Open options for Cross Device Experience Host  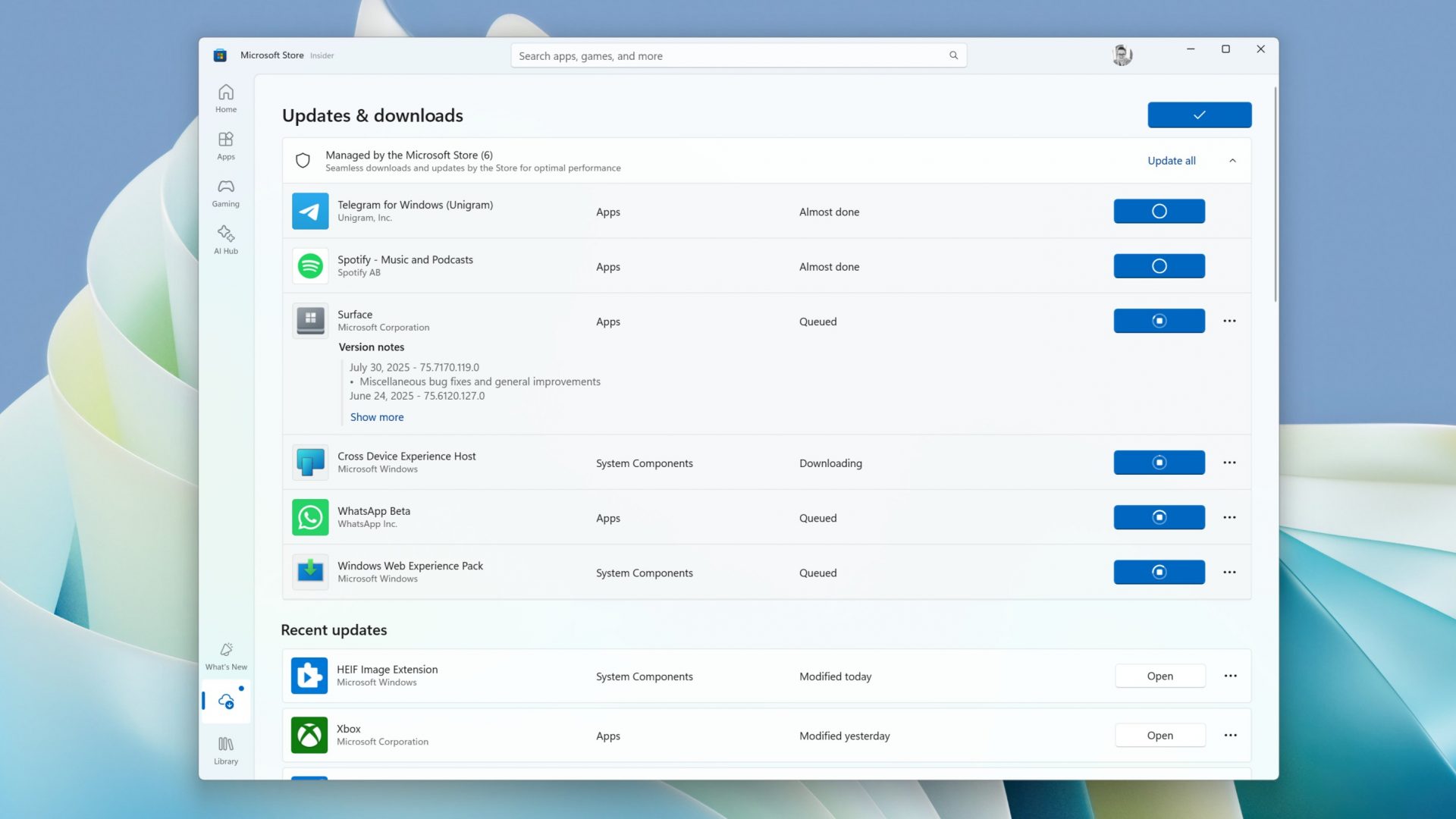(1229, 462)
